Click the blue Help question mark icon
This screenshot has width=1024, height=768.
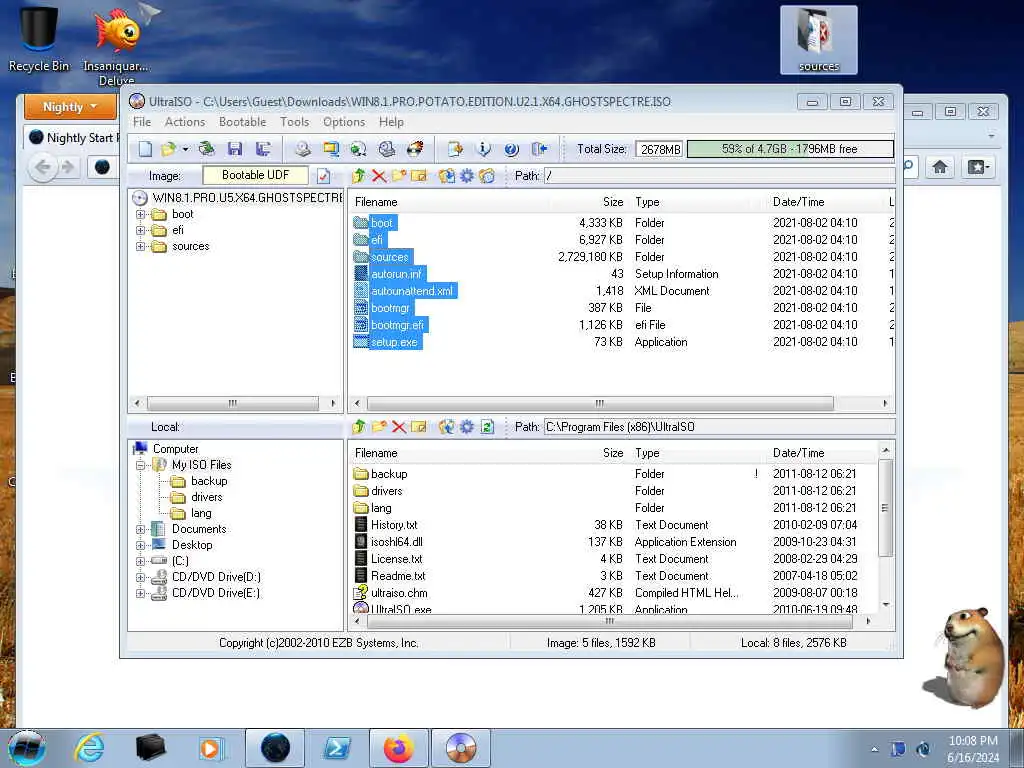pos(511,150)
